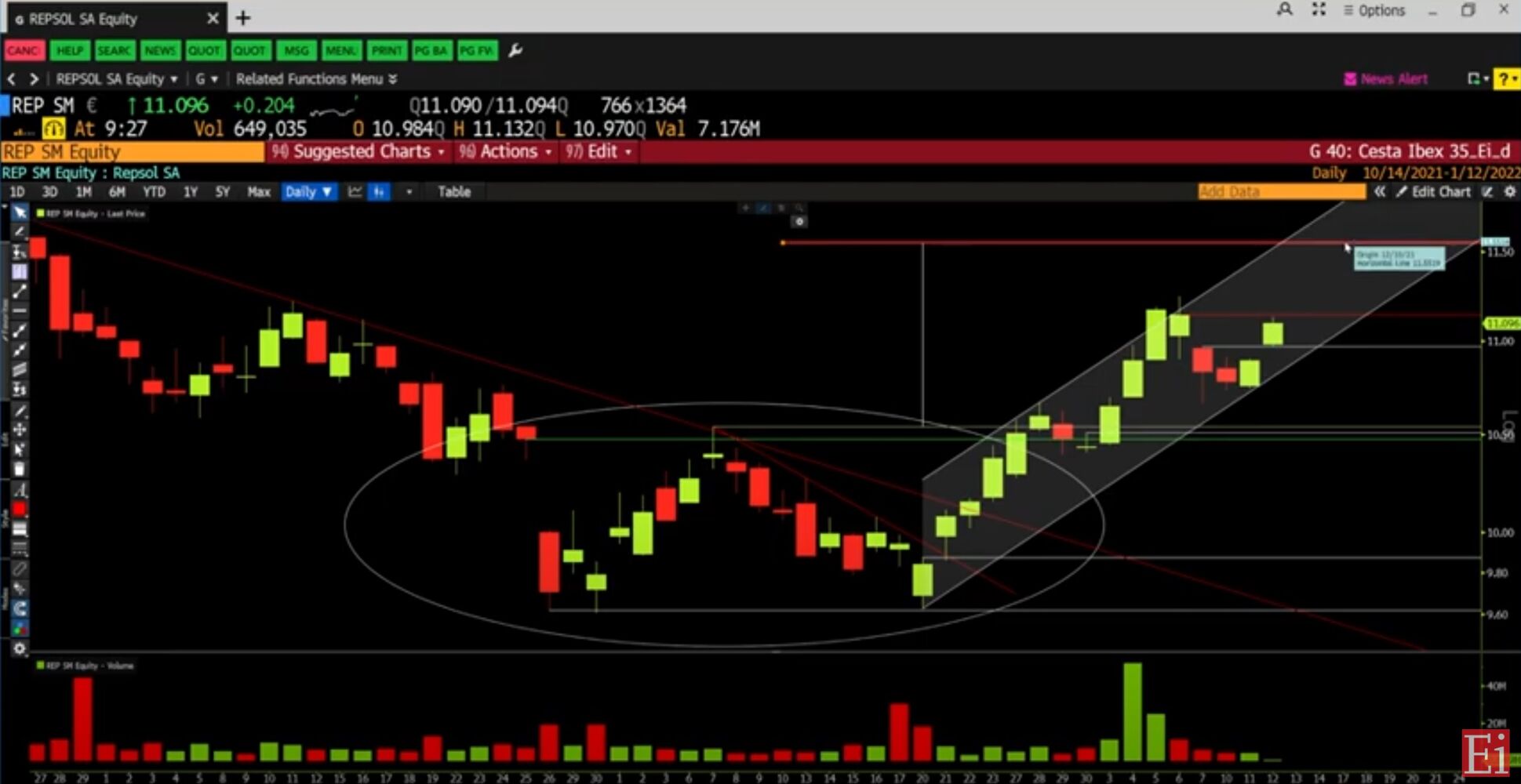Expand chart type arrow left of Table
The height and width of the screenshot is (784, 1521).
pos(409,192)
